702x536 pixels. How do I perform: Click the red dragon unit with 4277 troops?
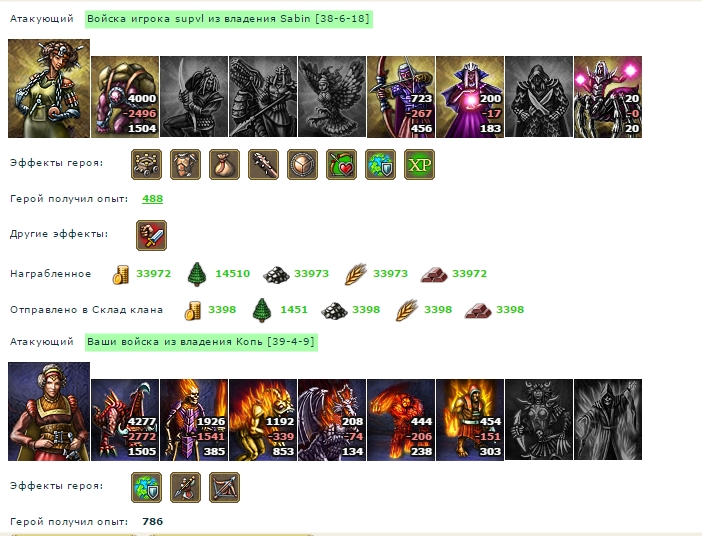(125, 420)
